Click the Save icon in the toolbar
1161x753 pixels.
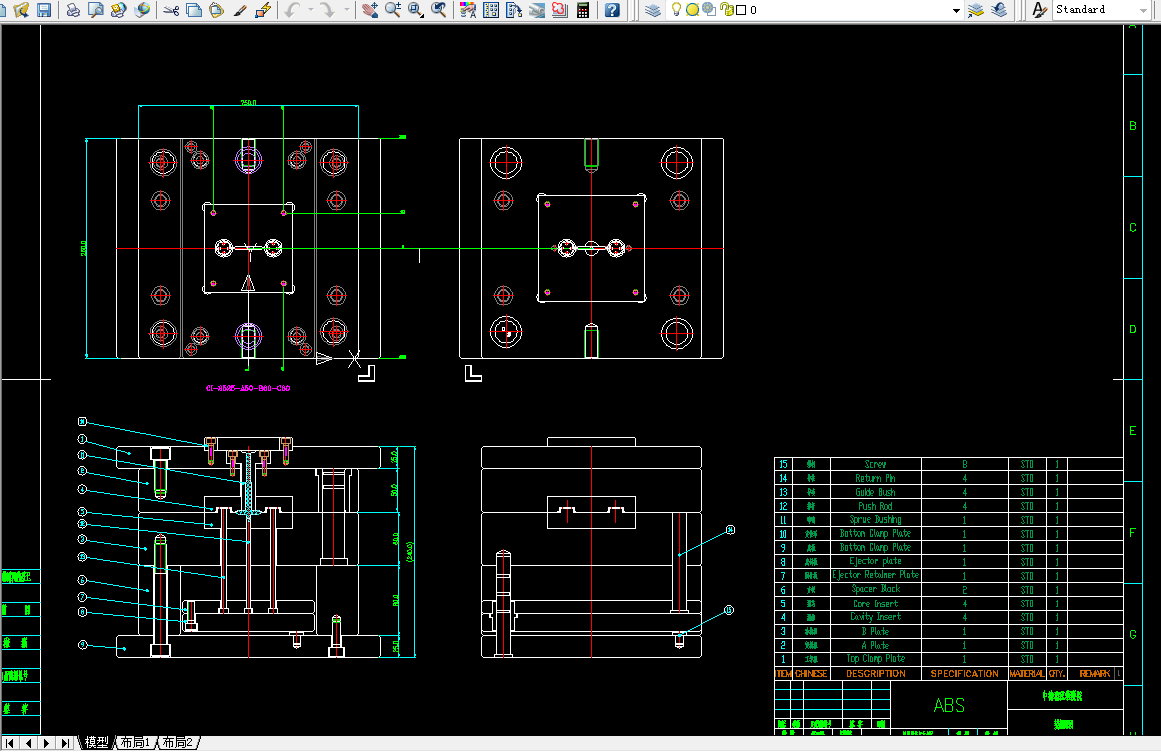(43, 10)
